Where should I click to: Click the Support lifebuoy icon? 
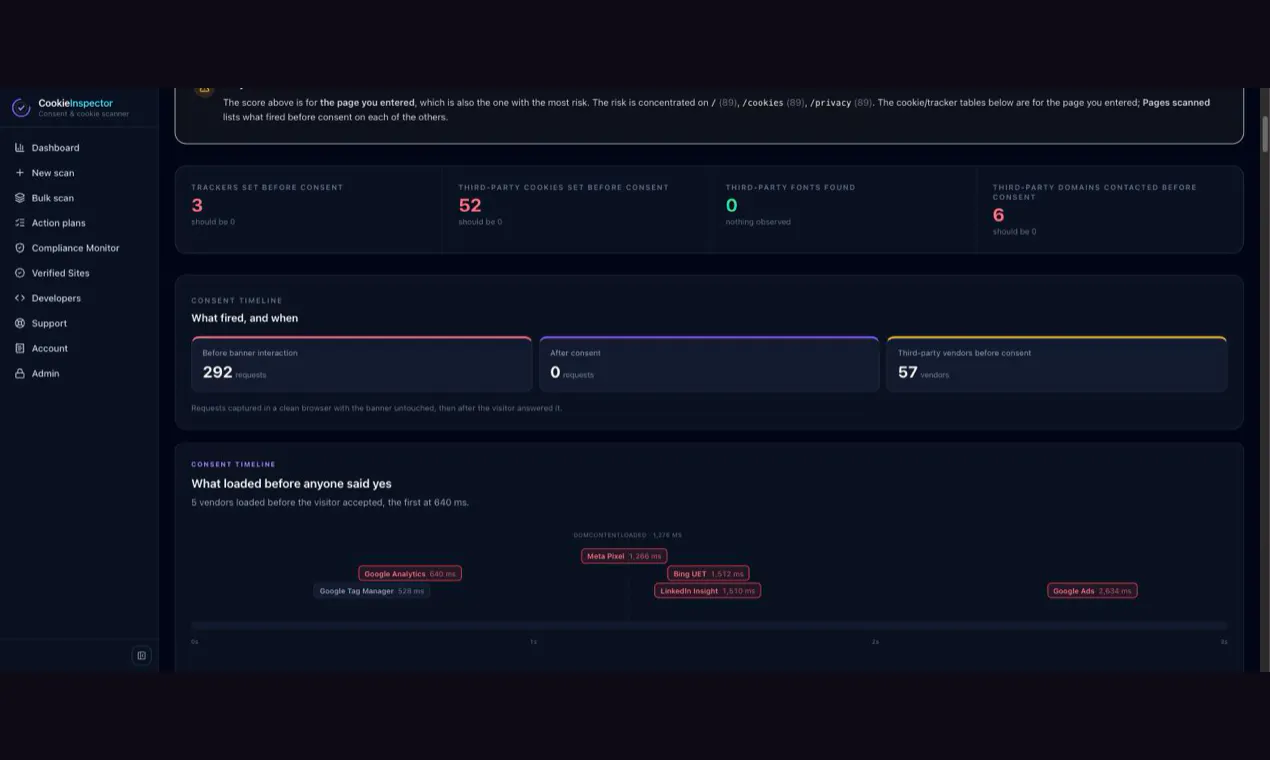(20, 323)
